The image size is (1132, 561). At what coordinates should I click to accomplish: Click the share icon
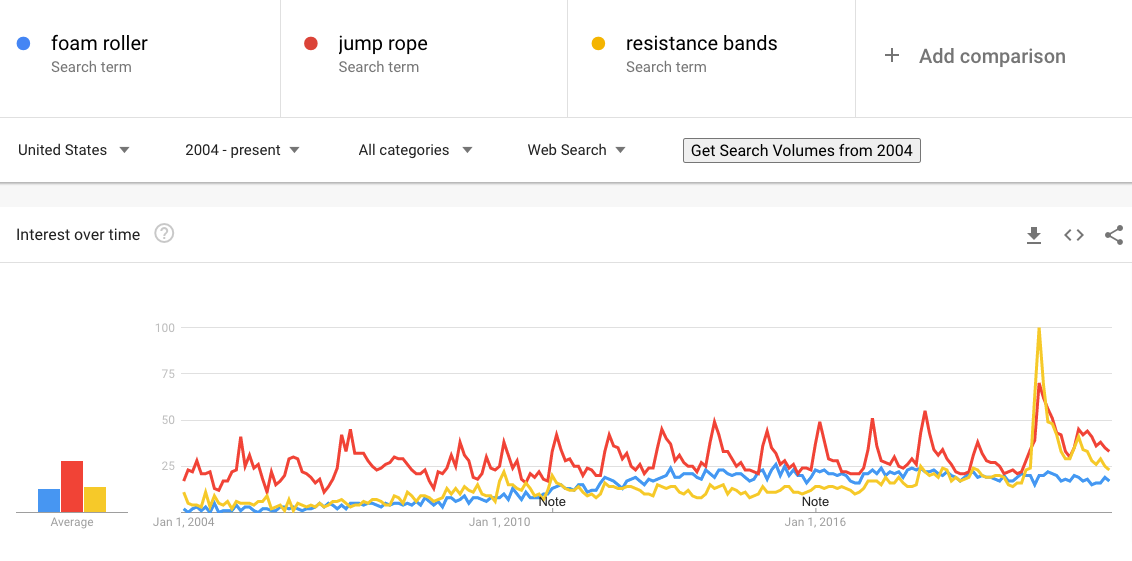click(x=1114, y=235)
